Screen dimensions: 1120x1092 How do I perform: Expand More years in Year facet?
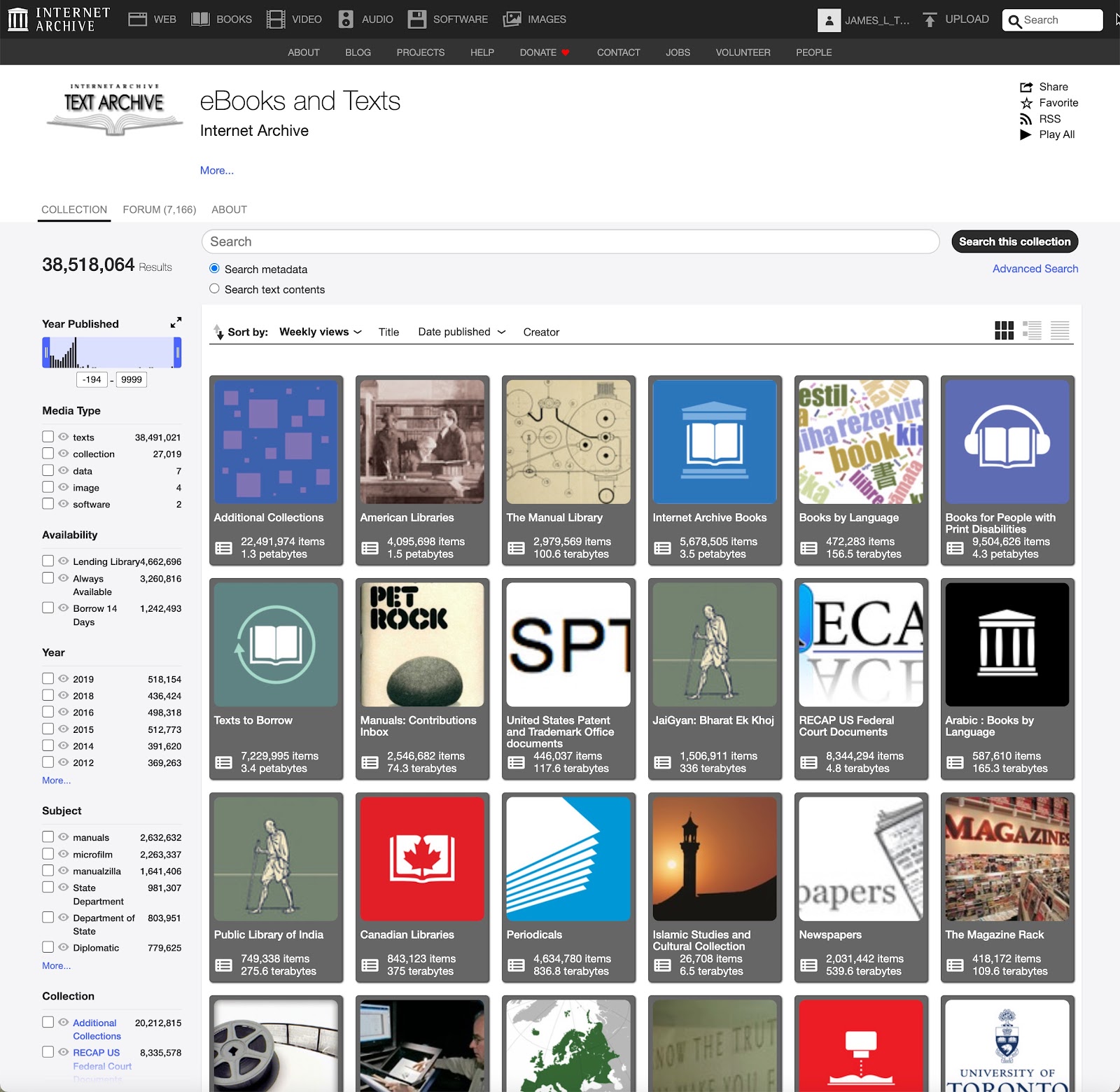[56, 780]
